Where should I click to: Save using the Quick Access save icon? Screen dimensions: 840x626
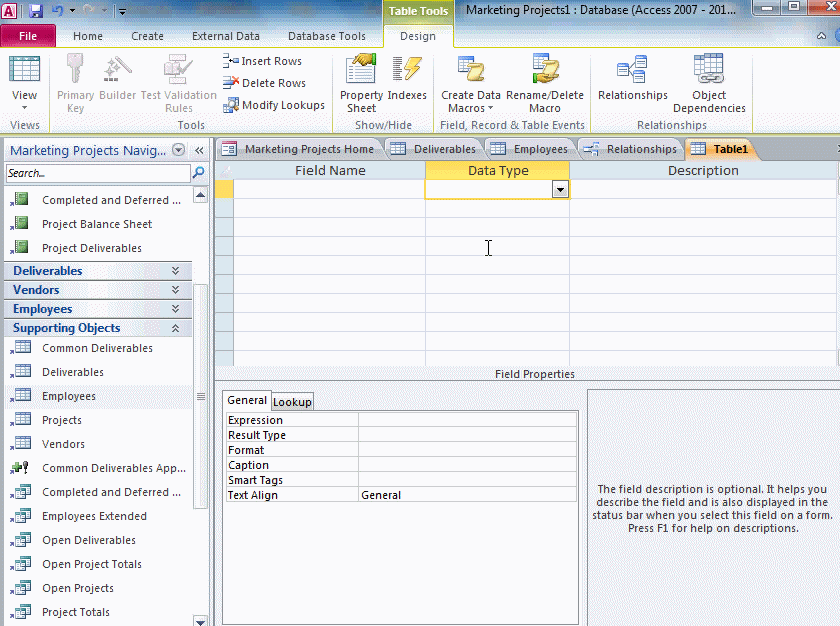36,11
